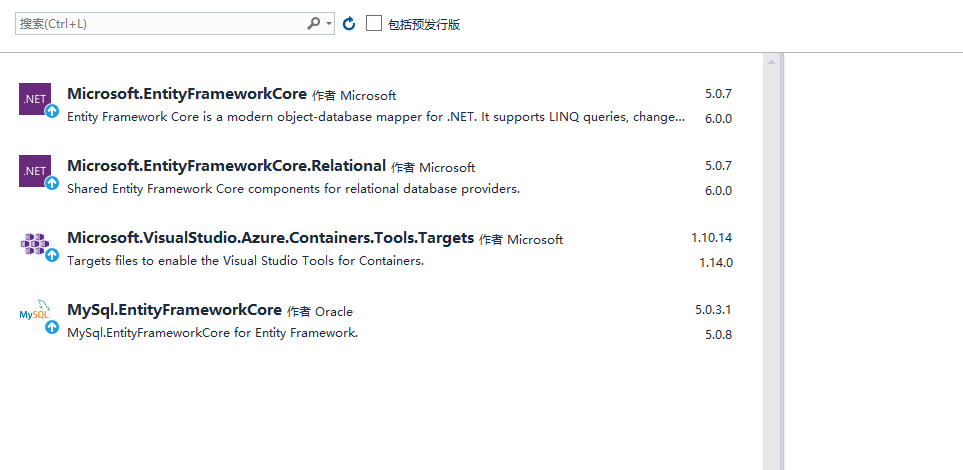The height and width of the screenshot is (470, 963).
Task: Click the EntityFrameworkCore.Relational .NET package icon
Action: point(34,171)
